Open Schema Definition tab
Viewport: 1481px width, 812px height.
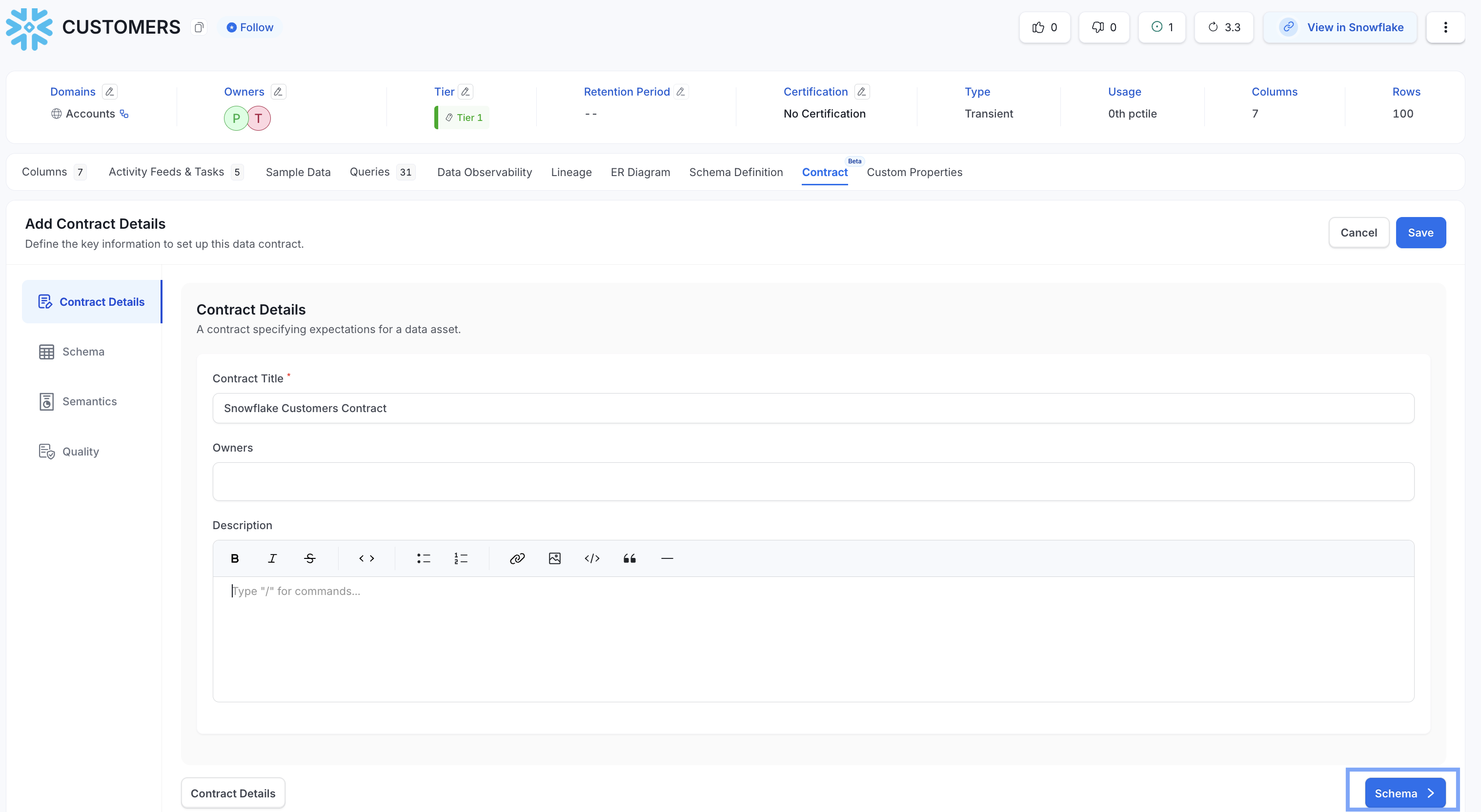[x=736, y=172]
